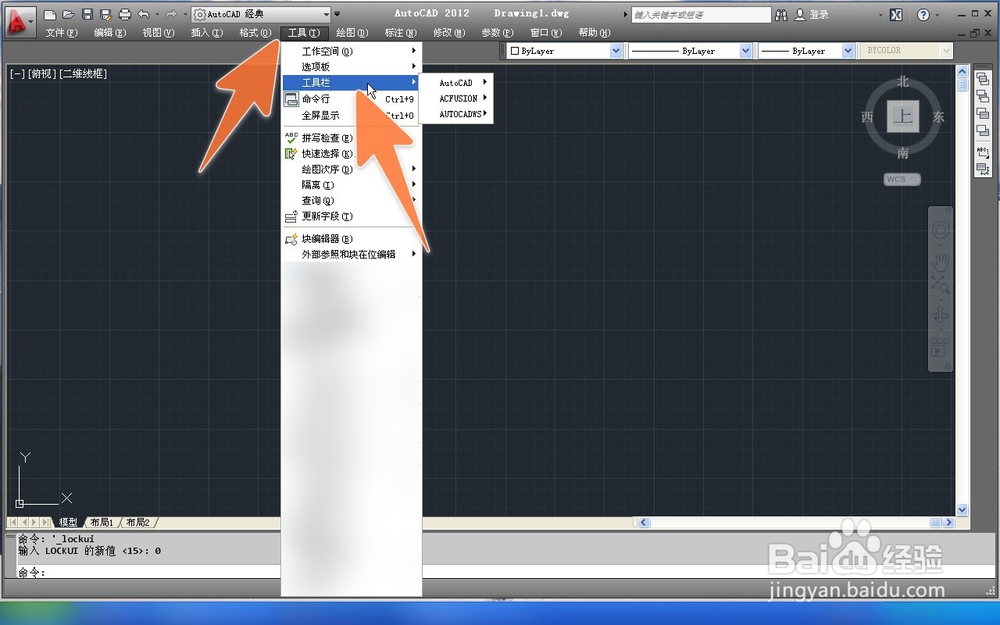Image resolution: width=1000 pixels, height=625 pixels.
Task: Click the second draw order icon in right toolbar
Action: (983, 96)
